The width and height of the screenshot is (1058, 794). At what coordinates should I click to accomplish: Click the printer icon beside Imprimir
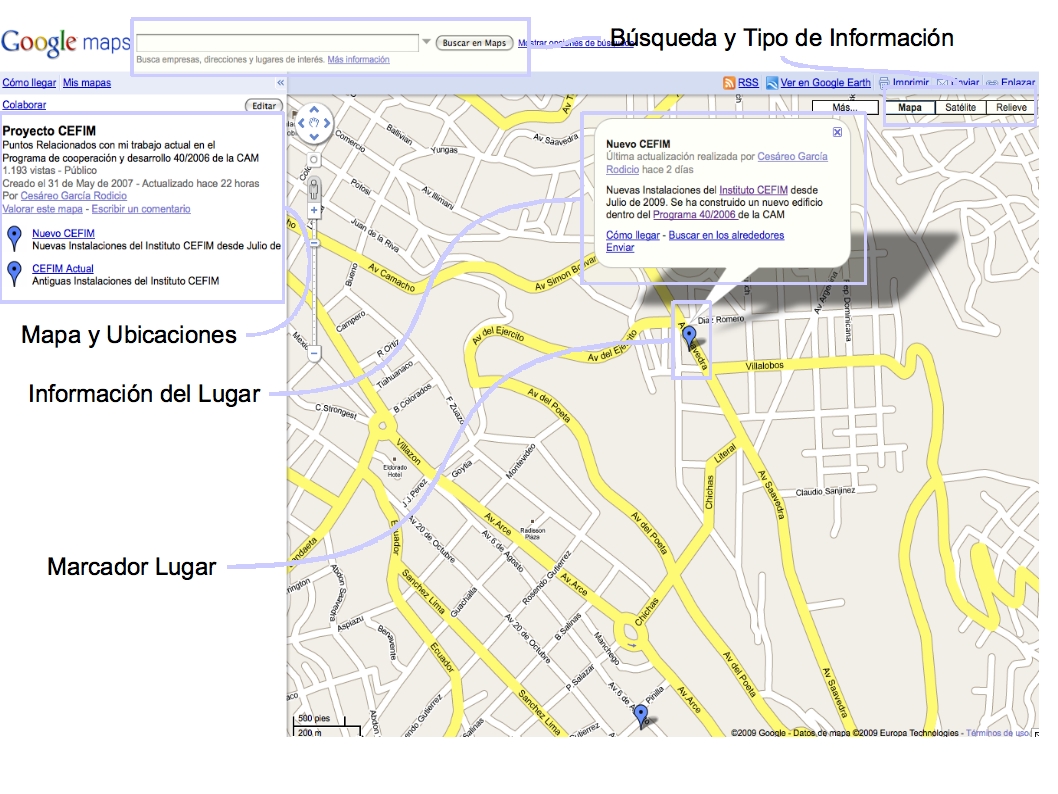click(x=884, y=84)
